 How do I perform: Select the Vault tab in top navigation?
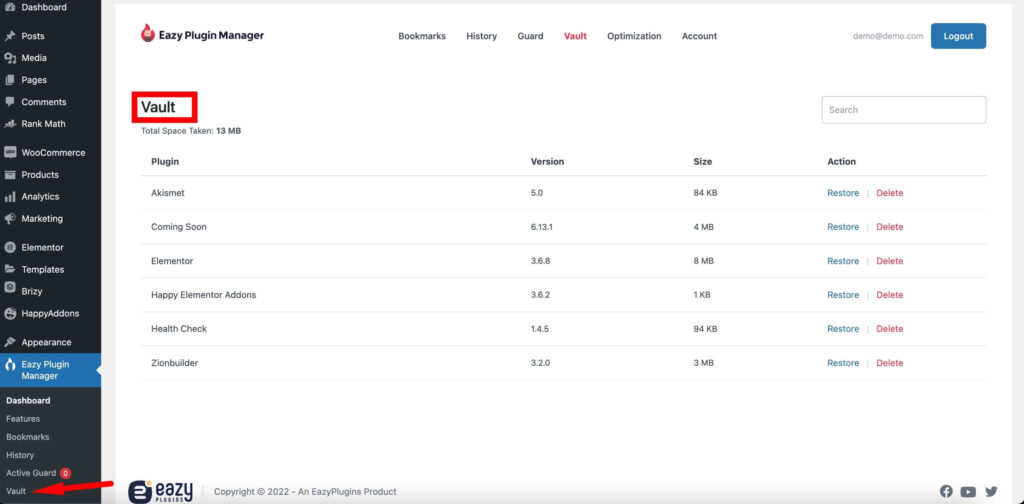point(575,36)
